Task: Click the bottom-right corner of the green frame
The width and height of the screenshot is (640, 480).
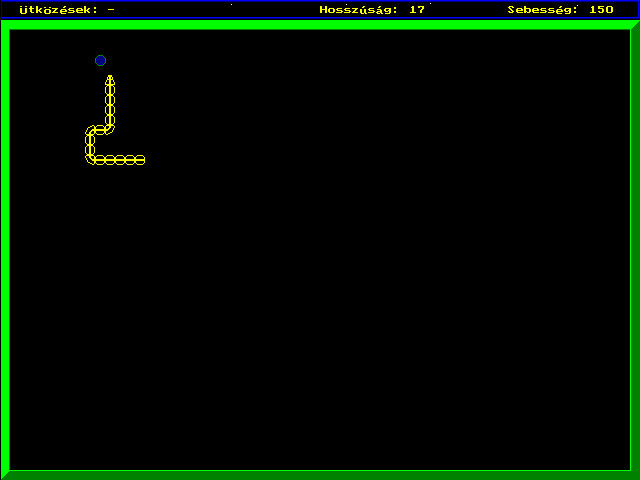Action: (635, 474)
